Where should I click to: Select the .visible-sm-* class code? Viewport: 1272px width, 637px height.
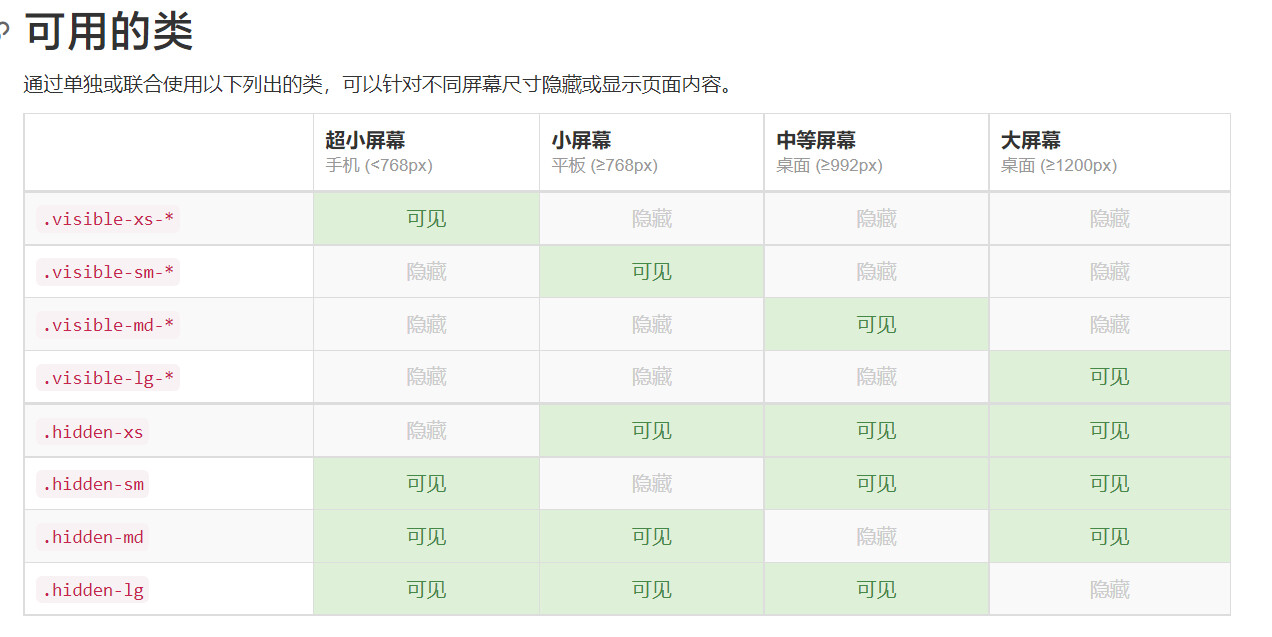click(x=108, y=272)
